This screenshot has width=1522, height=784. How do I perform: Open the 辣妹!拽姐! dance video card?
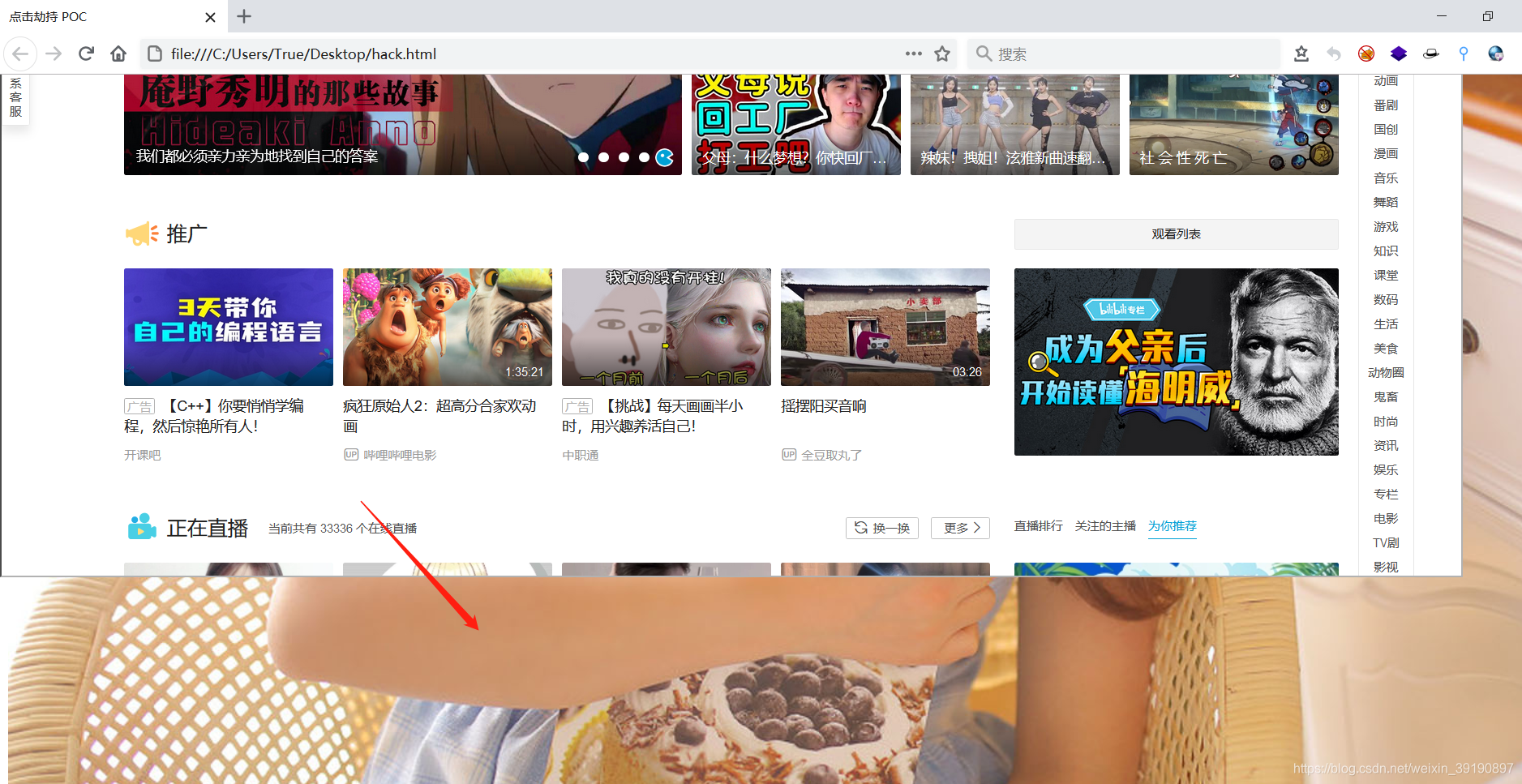click(x=1015, y=125)
